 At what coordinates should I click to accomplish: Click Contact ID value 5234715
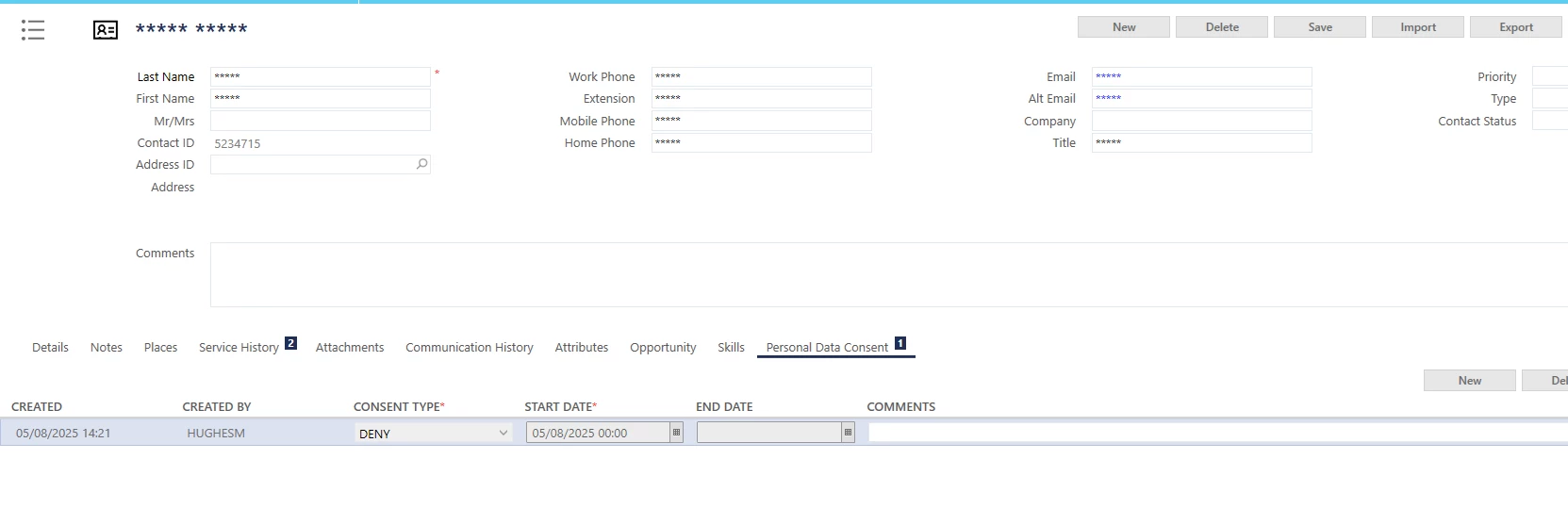(238, 143)
